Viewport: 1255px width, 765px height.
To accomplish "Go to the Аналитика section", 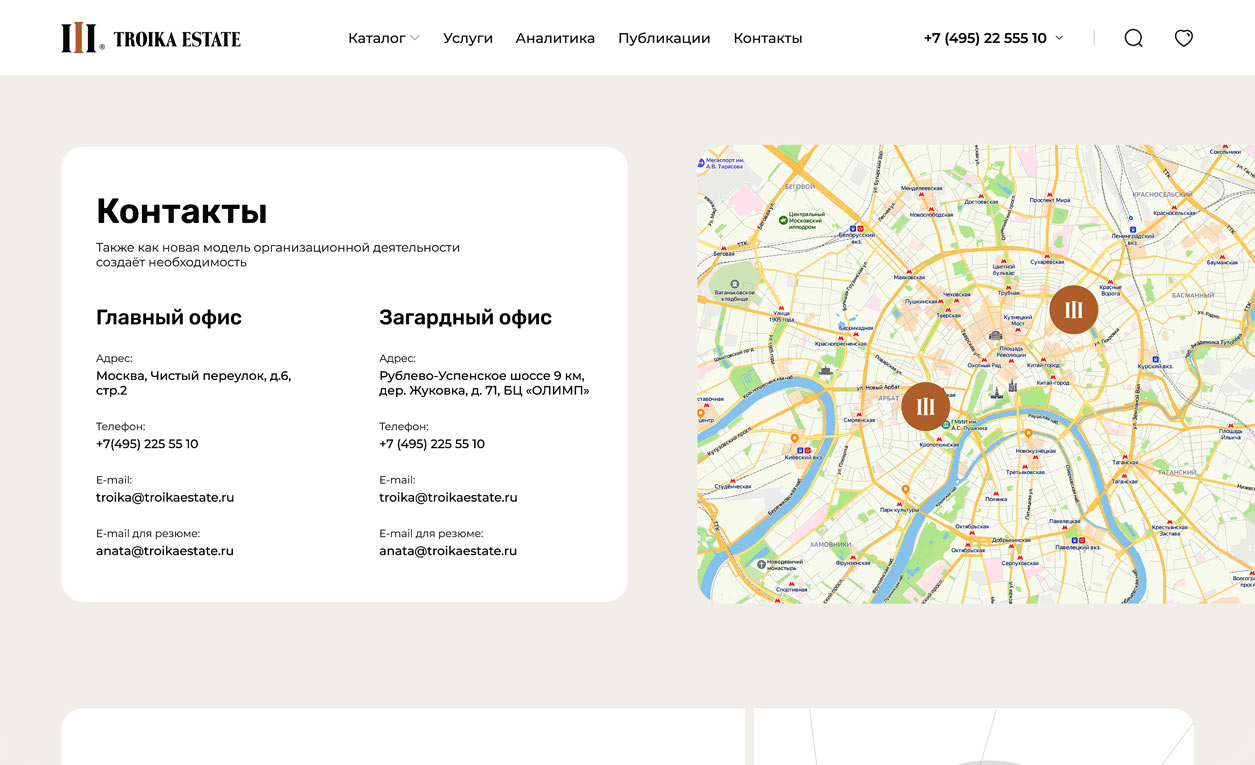I will (555, 38).
